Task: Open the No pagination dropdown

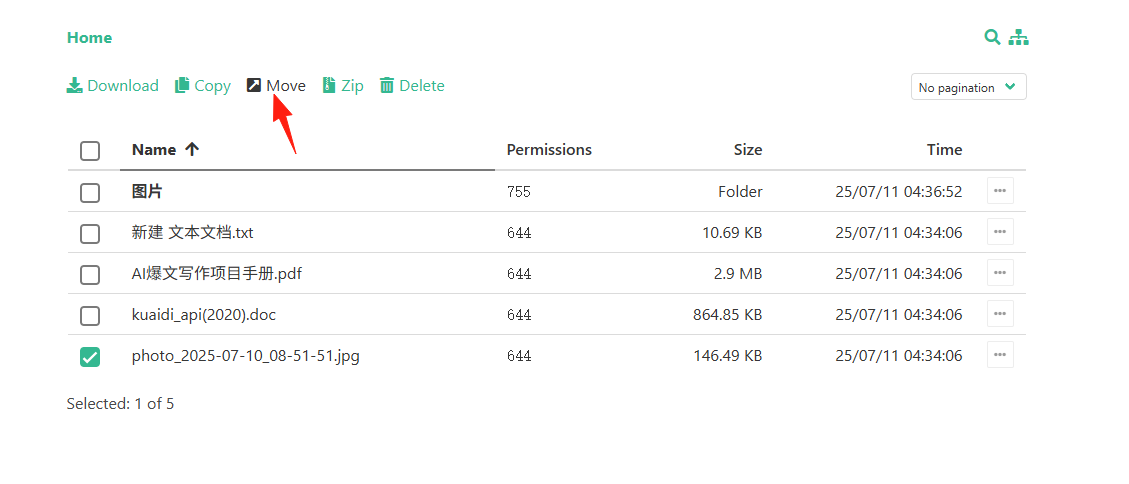Action: [968, 87]
